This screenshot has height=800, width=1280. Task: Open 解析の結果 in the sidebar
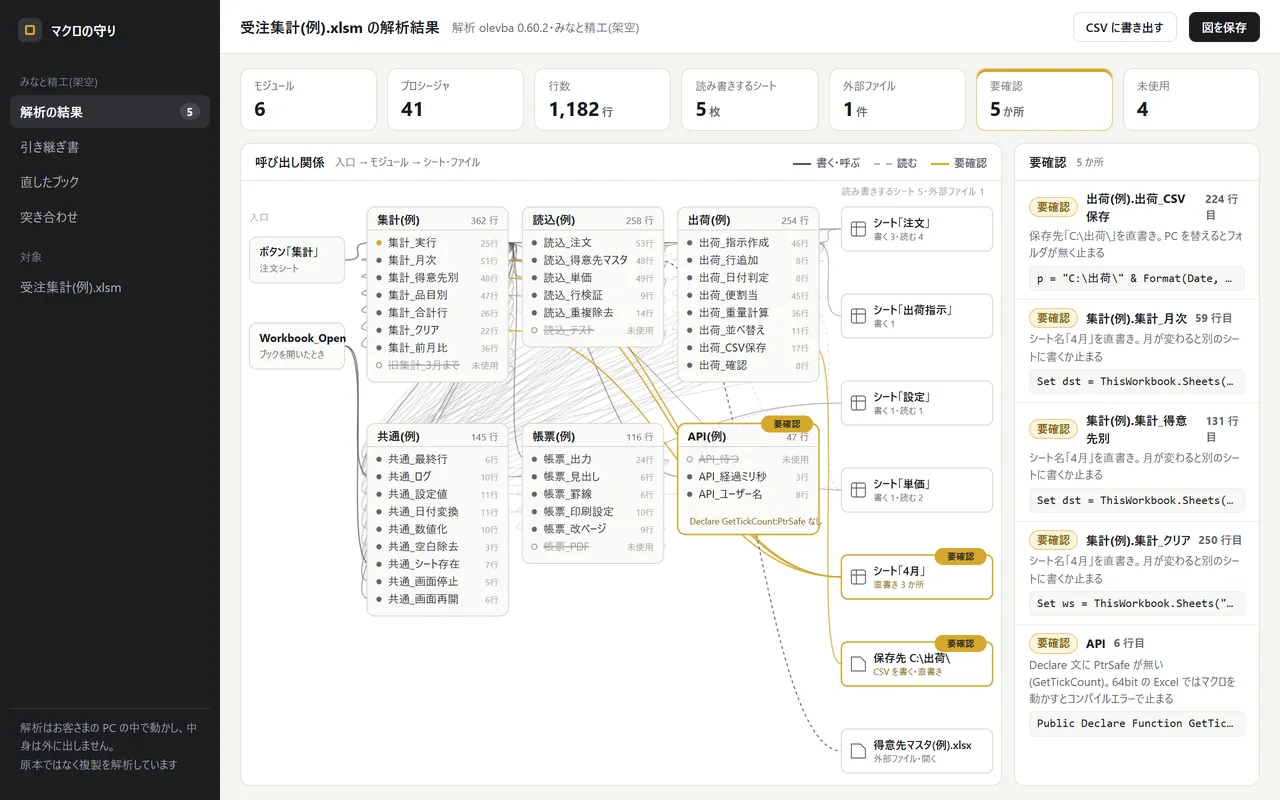(110, 112)
